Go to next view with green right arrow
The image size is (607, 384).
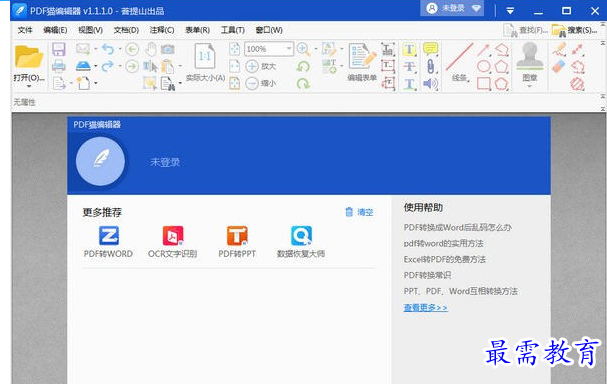(132, 66)
